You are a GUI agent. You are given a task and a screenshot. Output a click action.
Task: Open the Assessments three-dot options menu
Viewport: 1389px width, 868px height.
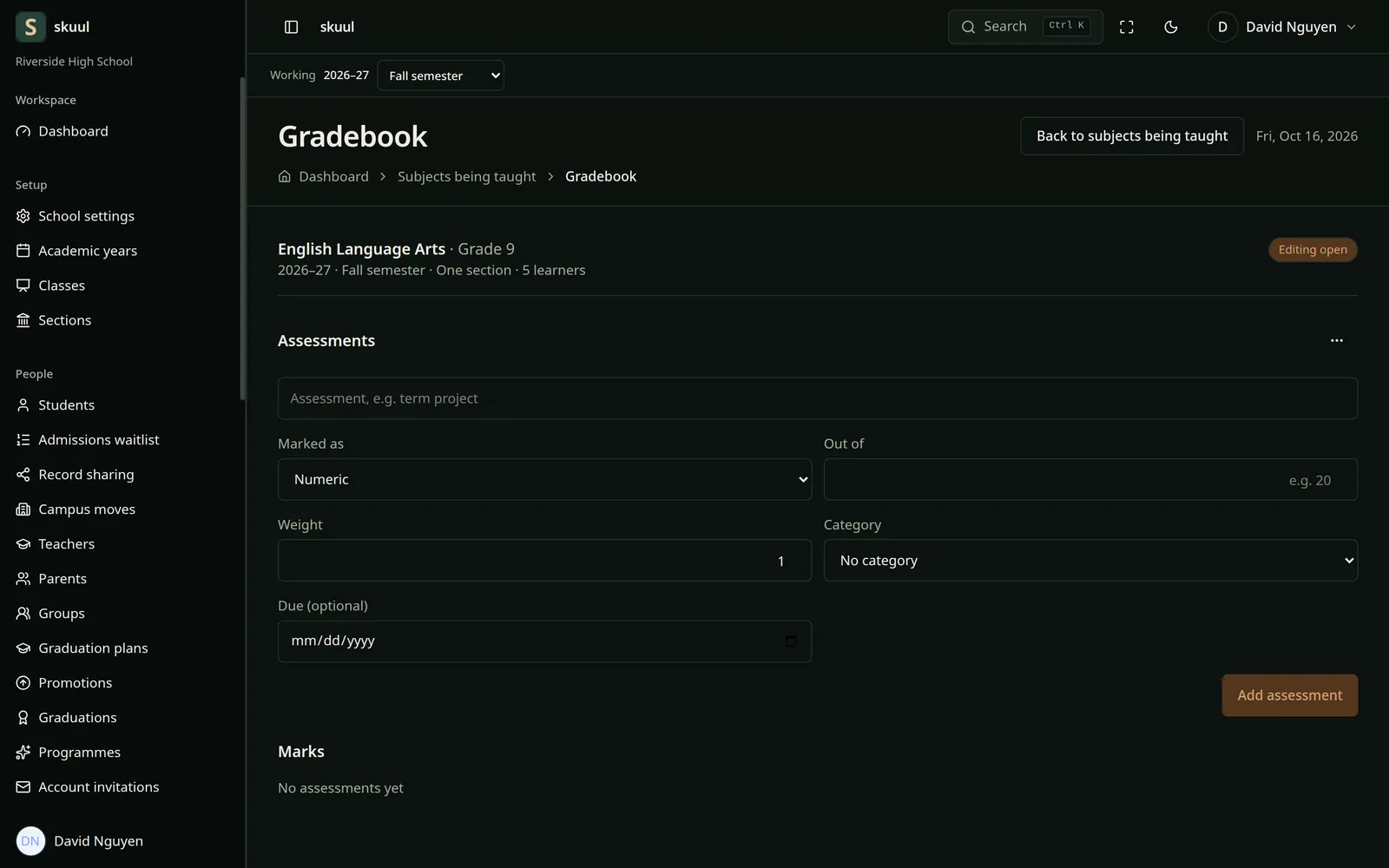click(x=1337, y=340)
